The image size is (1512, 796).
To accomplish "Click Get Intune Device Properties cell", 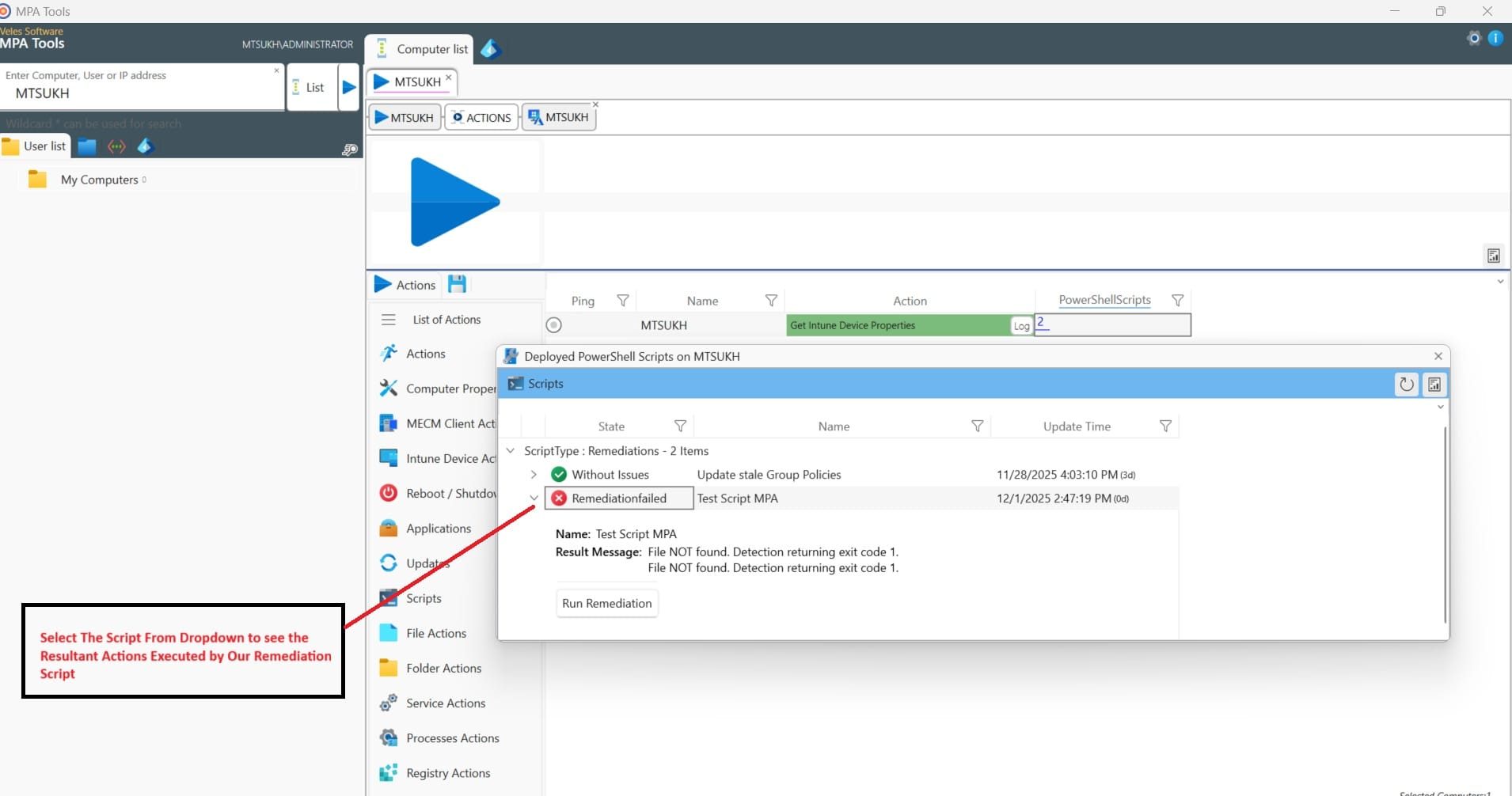I will 898,325.
